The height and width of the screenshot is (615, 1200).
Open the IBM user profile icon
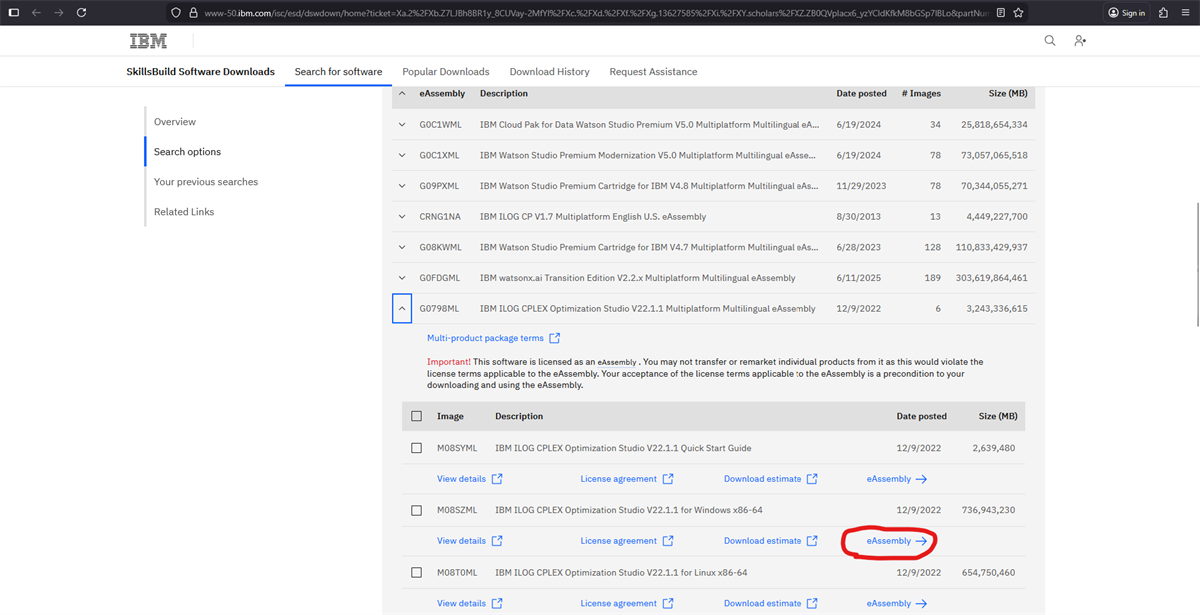[1080, 41]
